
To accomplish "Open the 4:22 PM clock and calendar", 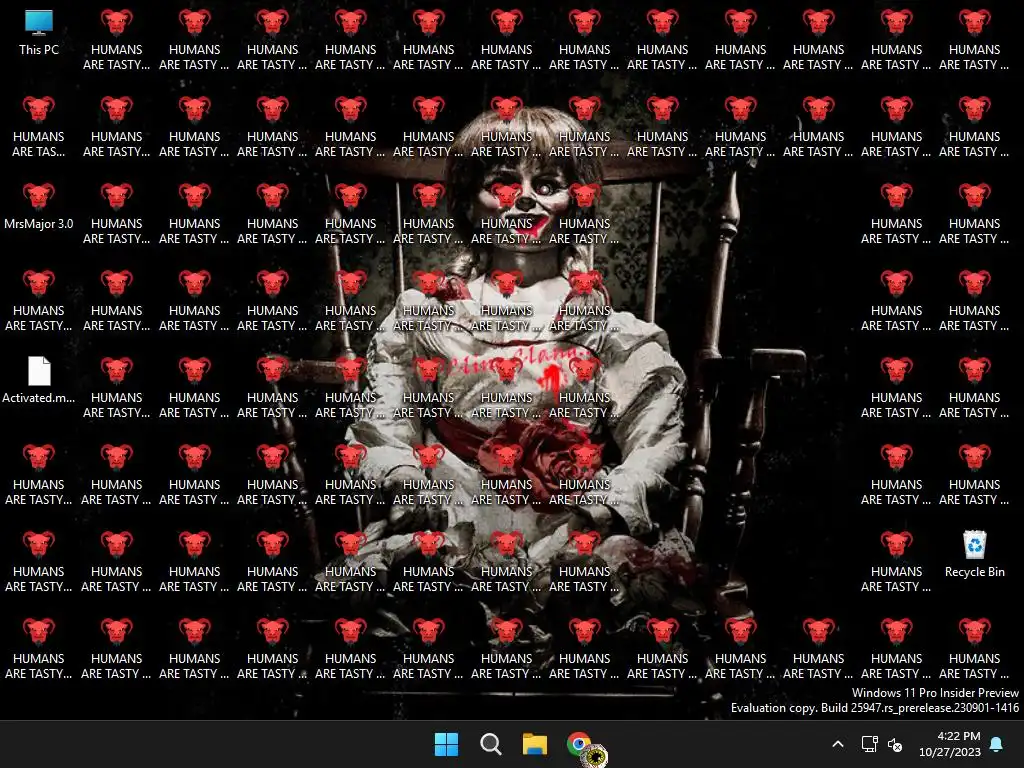I will coord(950,744).
